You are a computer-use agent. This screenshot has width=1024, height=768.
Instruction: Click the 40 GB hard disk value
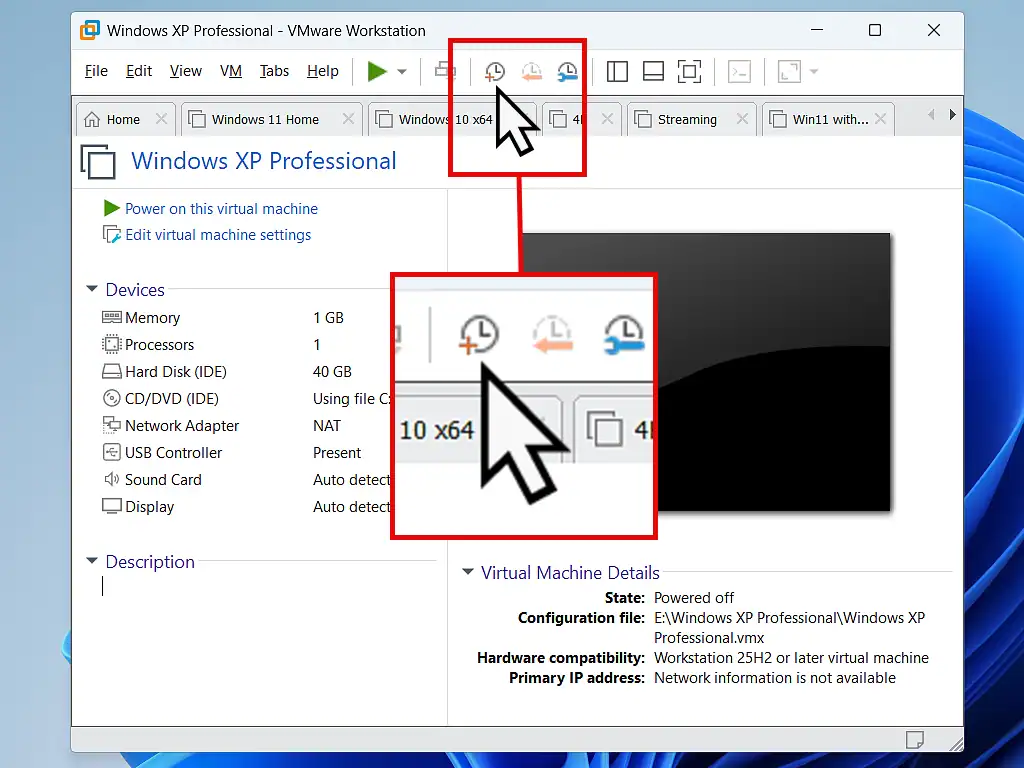click(332, 372)
